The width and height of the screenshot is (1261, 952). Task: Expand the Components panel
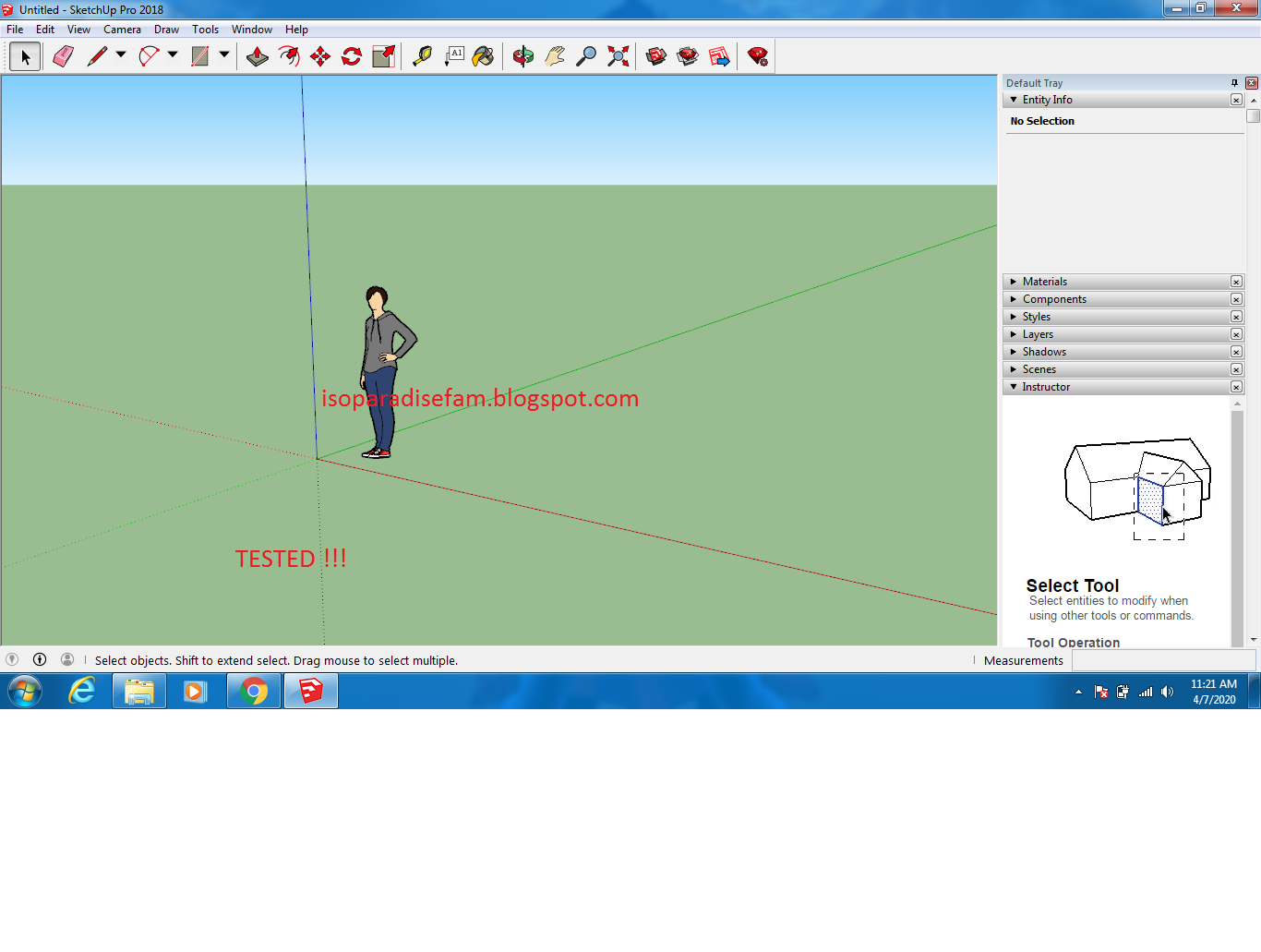(x=1013, y=299)
